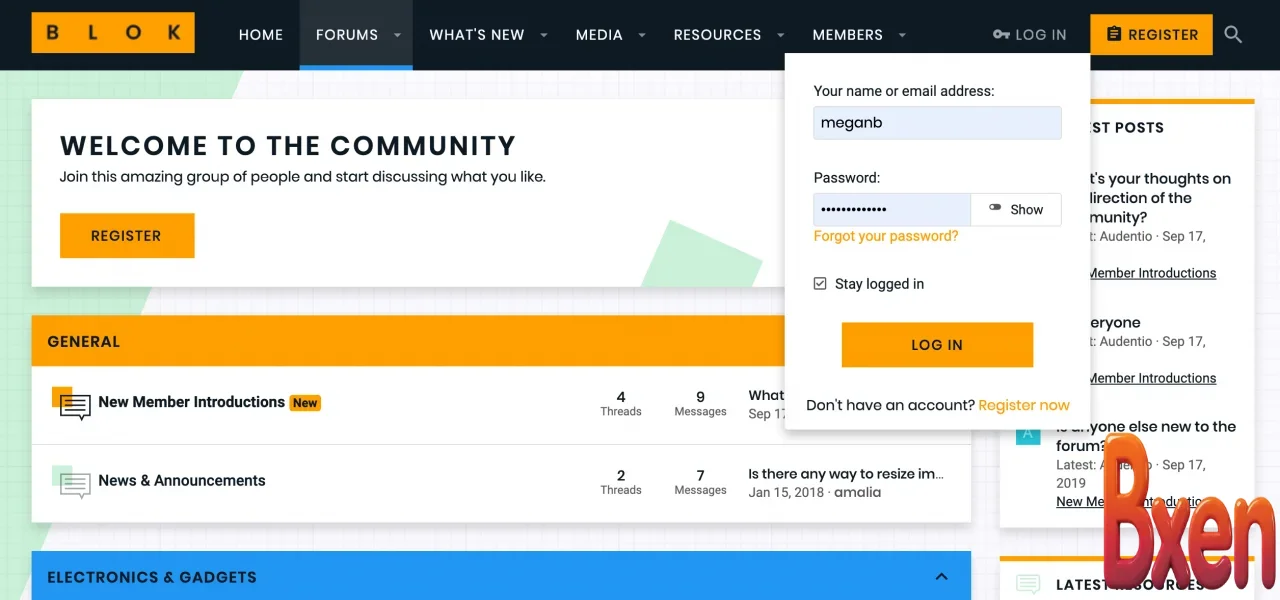Image resolution: width=1280 pixels, height=600 pixels.
Task: Expand the Media menu arrow
Action: pos(642,35)
